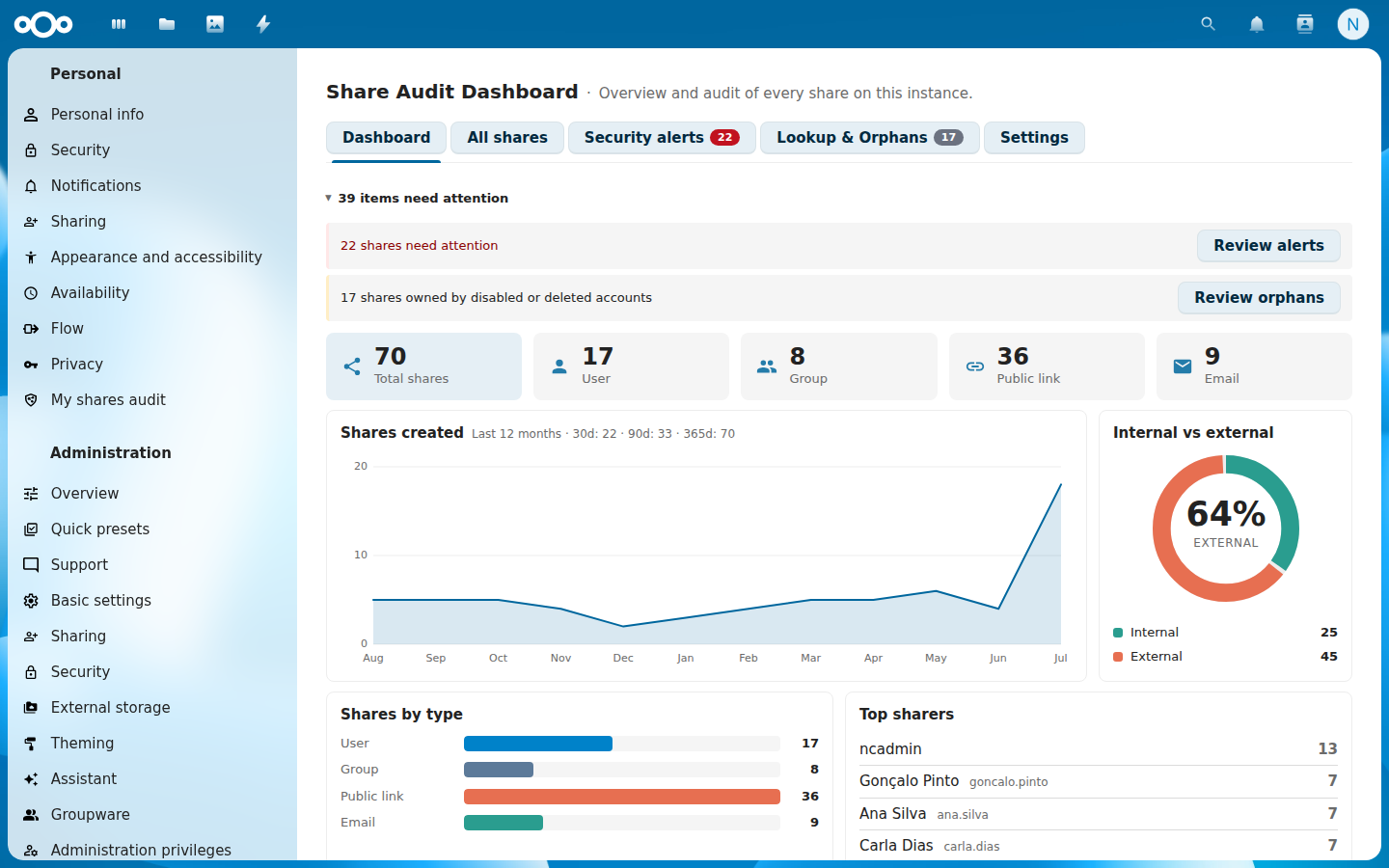
Task: Select the Carla Dias sharer row
Action: point(1098,846)
